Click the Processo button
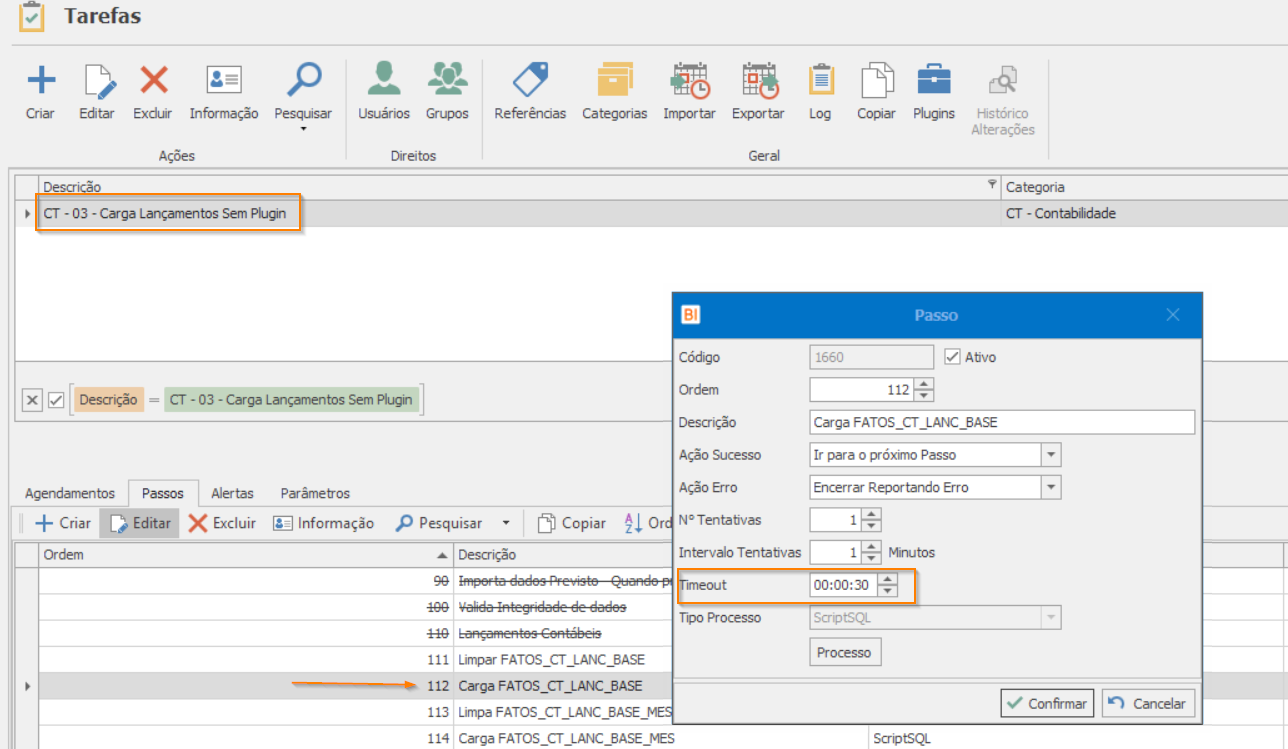The height and width of the screenshot is (749, 1288). pyautogui.click(x=844, y=652)
